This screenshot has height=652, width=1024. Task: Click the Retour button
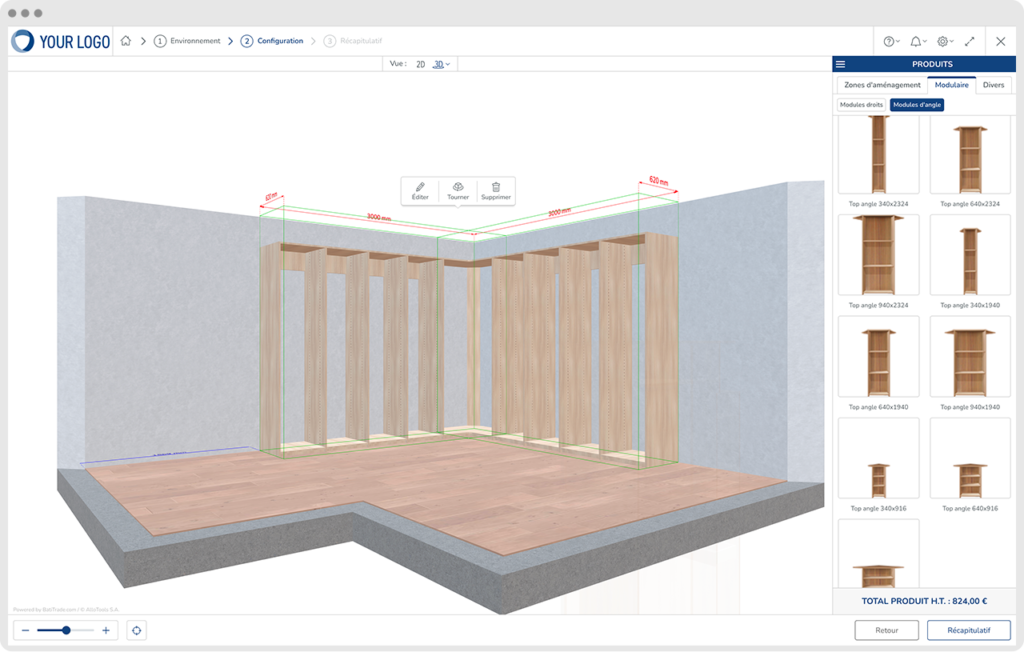(x=886, y=630)
